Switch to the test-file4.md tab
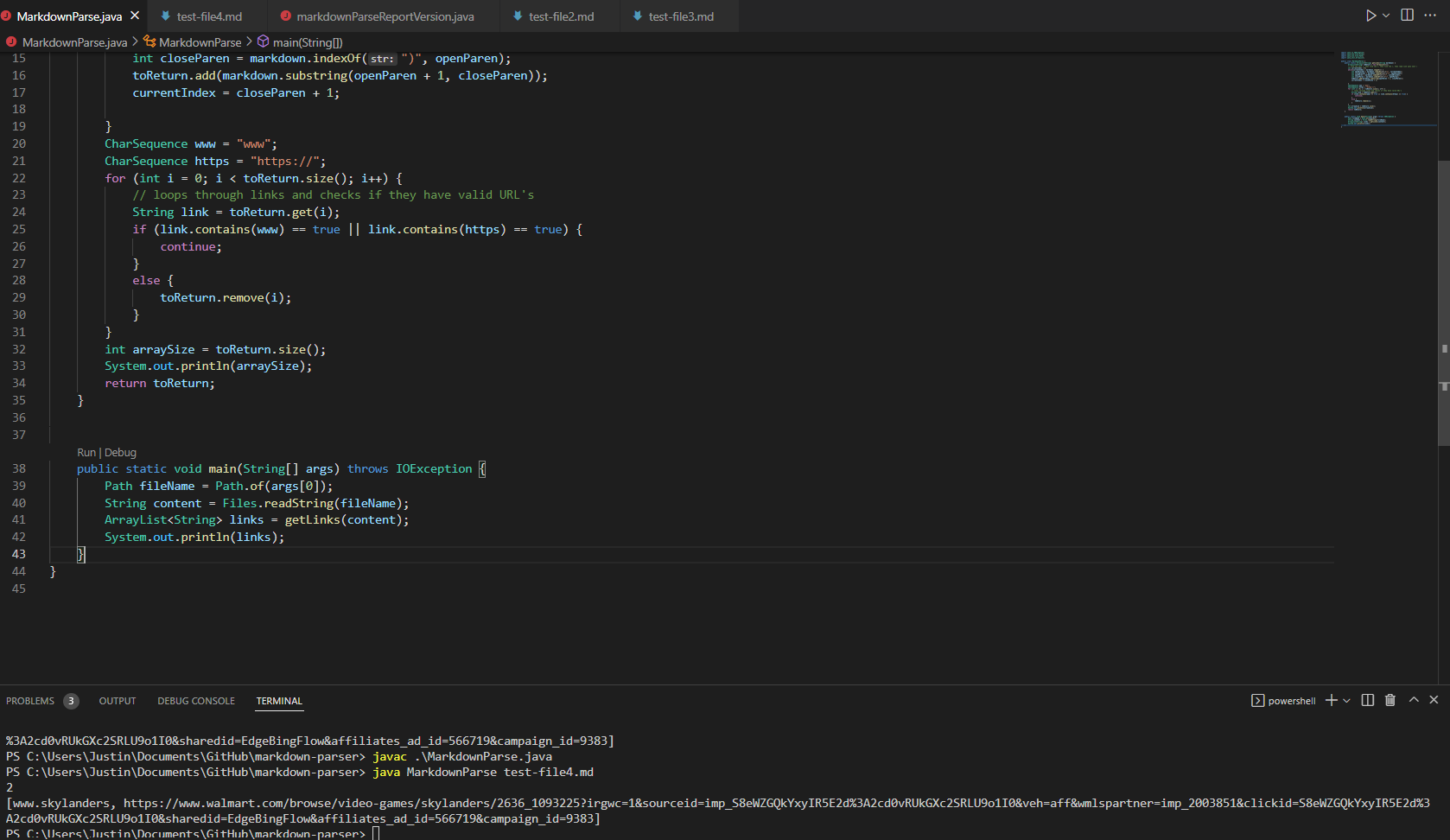The height and width of the screenshot is (840, 1450). click(x=209, y=16)
